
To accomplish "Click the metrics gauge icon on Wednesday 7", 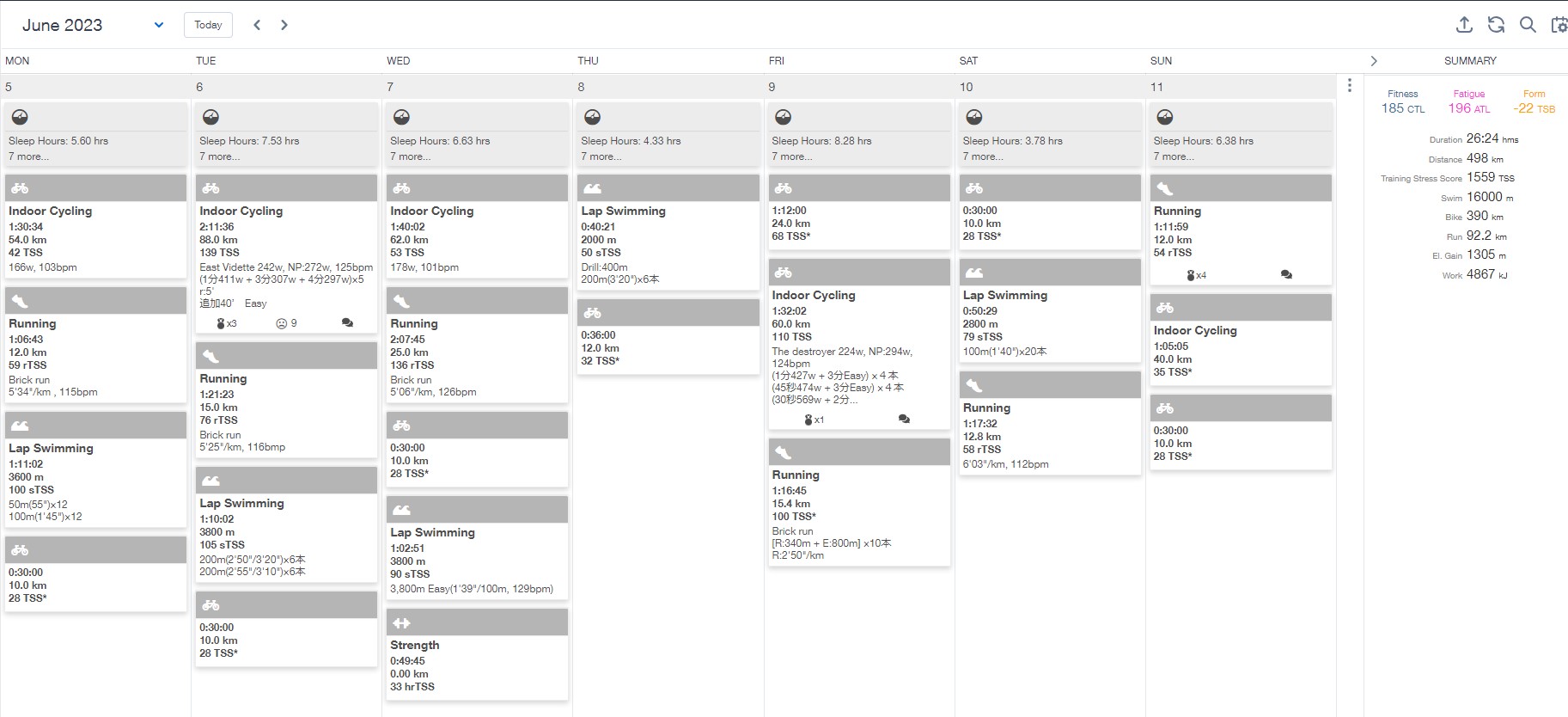I will pyautogui.click(x=401, y=117).
